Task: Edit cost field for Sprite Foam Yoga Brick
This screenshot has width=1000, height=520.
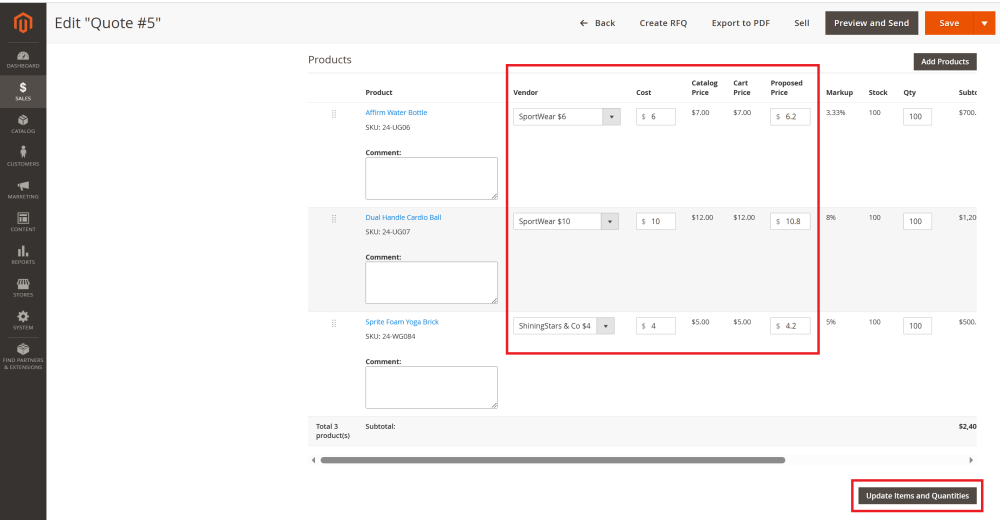Action: [x=656, y=326]
